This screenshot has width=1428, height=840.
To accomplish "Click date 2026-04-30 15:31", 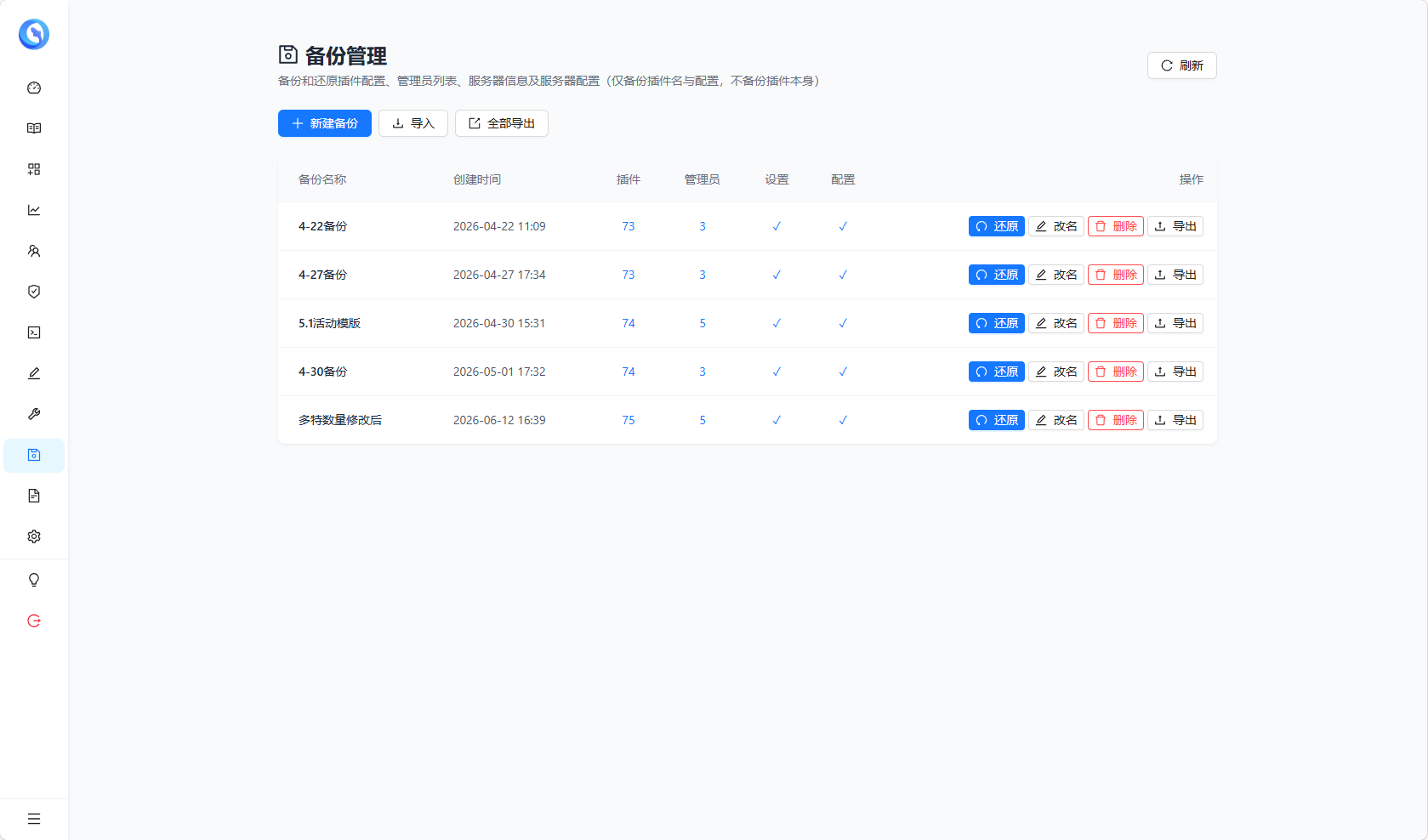I will tap(499, 323).
